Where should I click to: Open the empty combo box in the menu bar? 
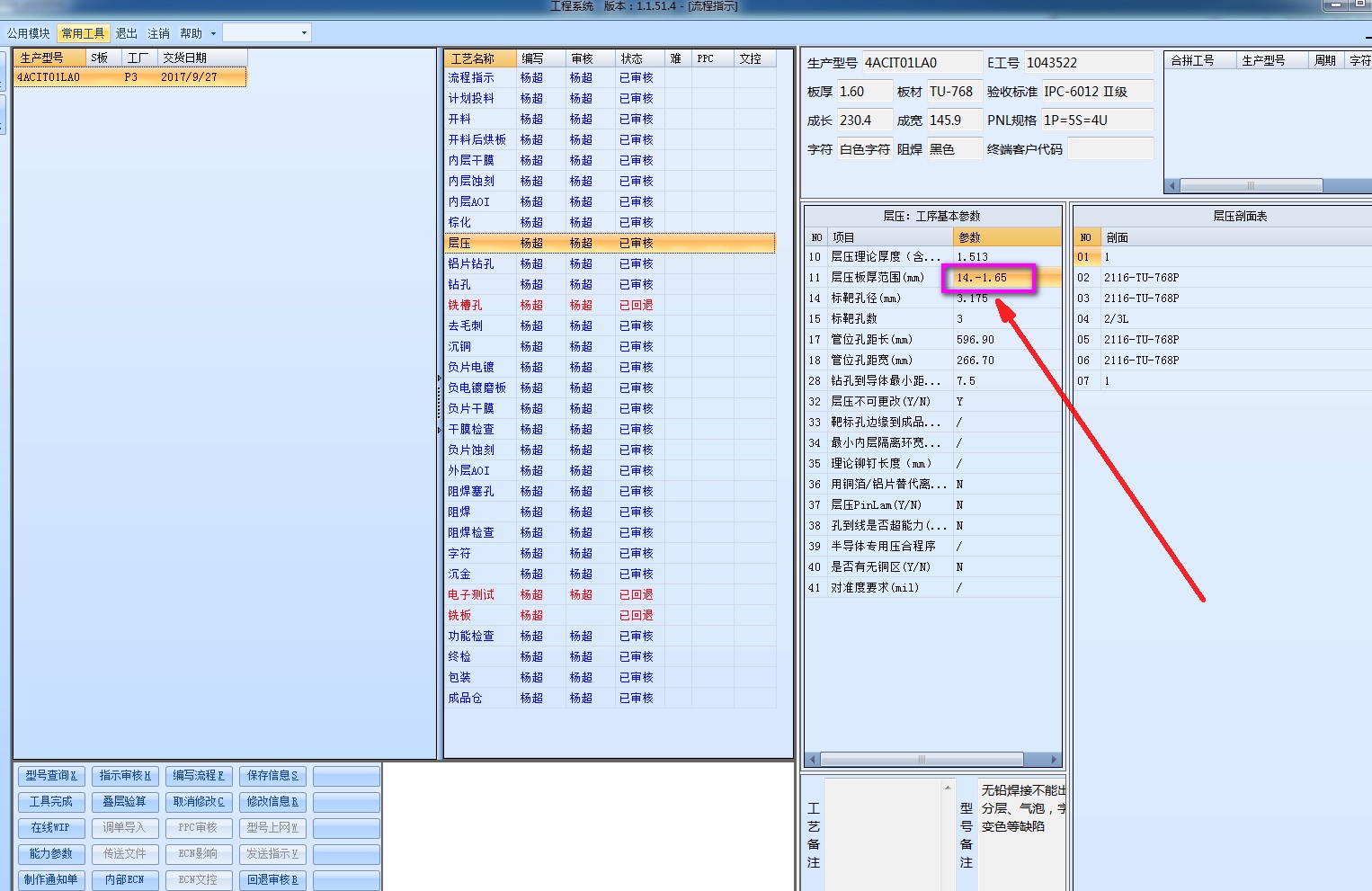click(x=266, y=33)
